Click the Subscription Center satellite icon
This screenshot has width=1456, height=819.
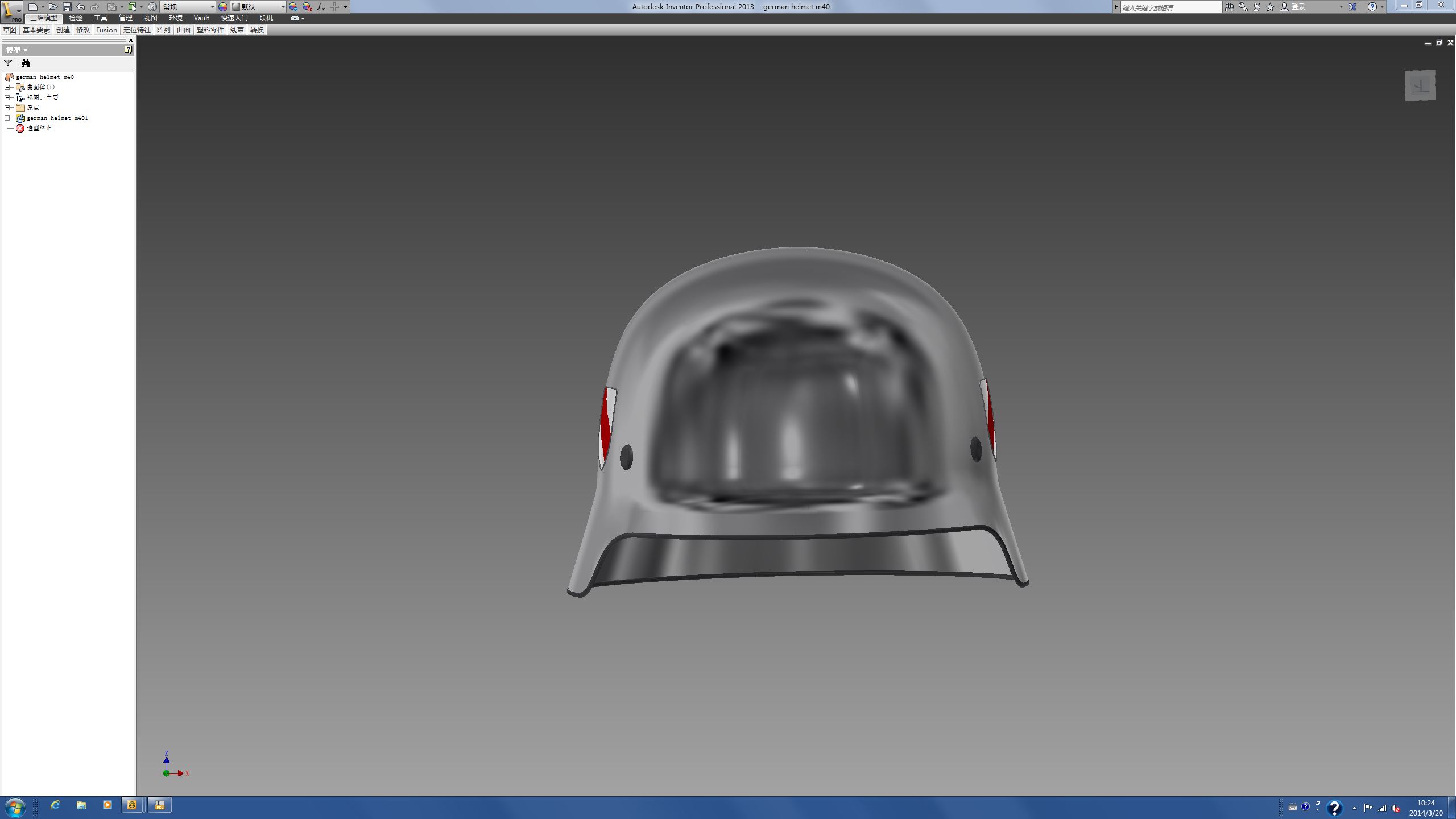pos(1256,7)
